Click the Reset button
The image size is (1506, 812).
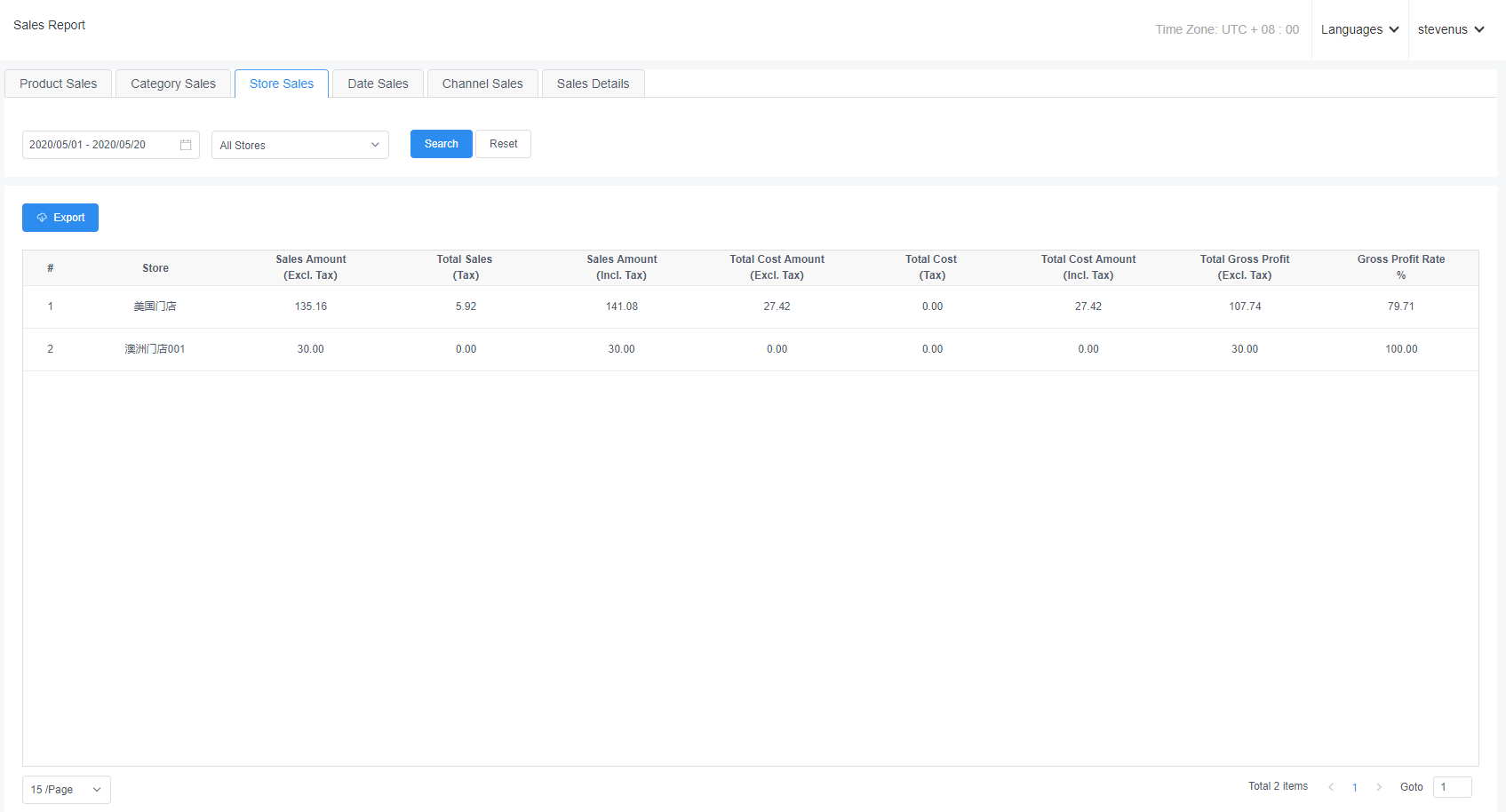(503, 144)
